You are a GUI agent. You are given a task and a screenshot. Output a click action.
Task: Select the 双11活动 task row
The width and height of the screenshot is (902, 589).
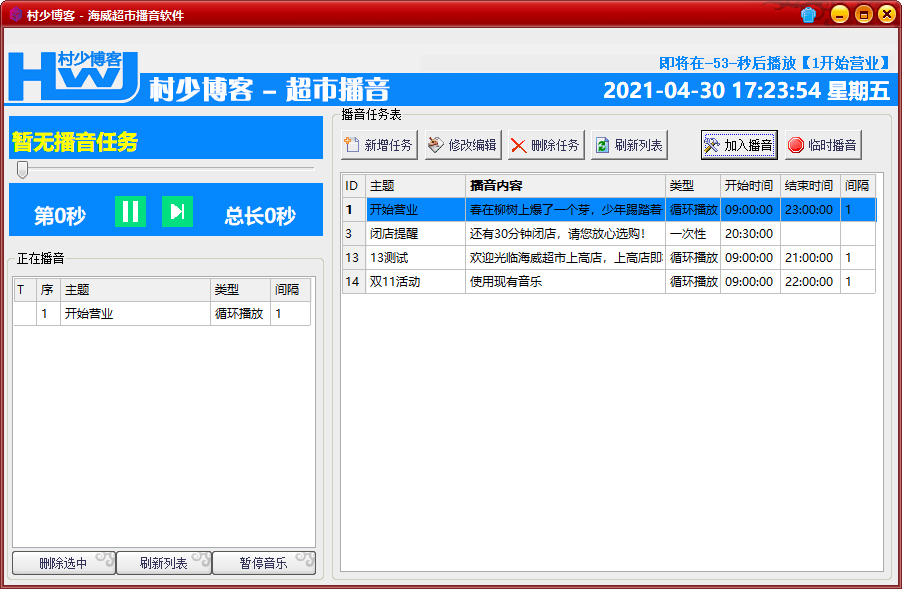coord(609,282)
